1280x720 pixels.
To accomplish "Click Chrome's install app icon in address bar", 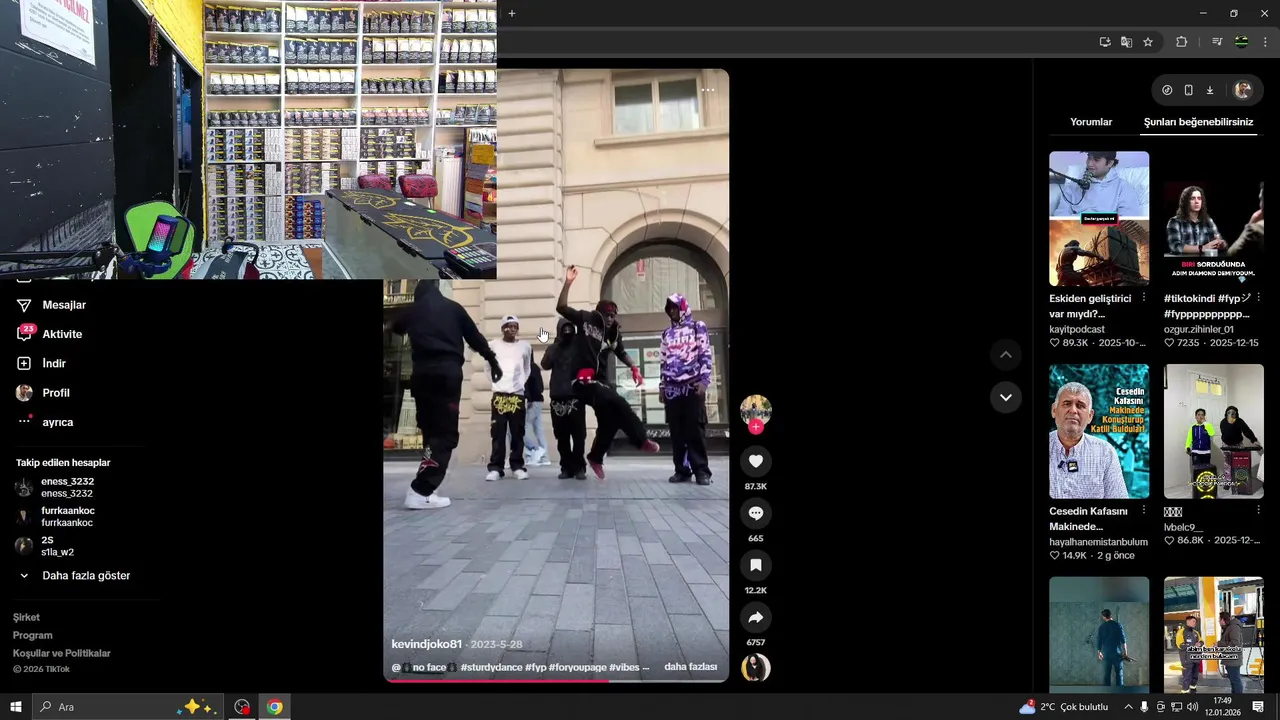I will coord(1105,42).
